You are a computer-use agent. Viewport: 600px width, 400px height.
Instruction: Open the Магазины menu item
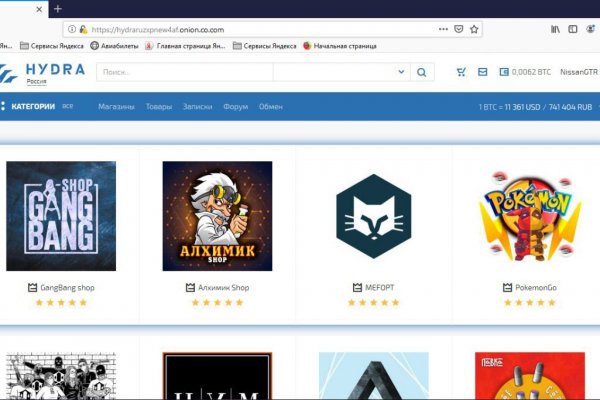(116, 106)
